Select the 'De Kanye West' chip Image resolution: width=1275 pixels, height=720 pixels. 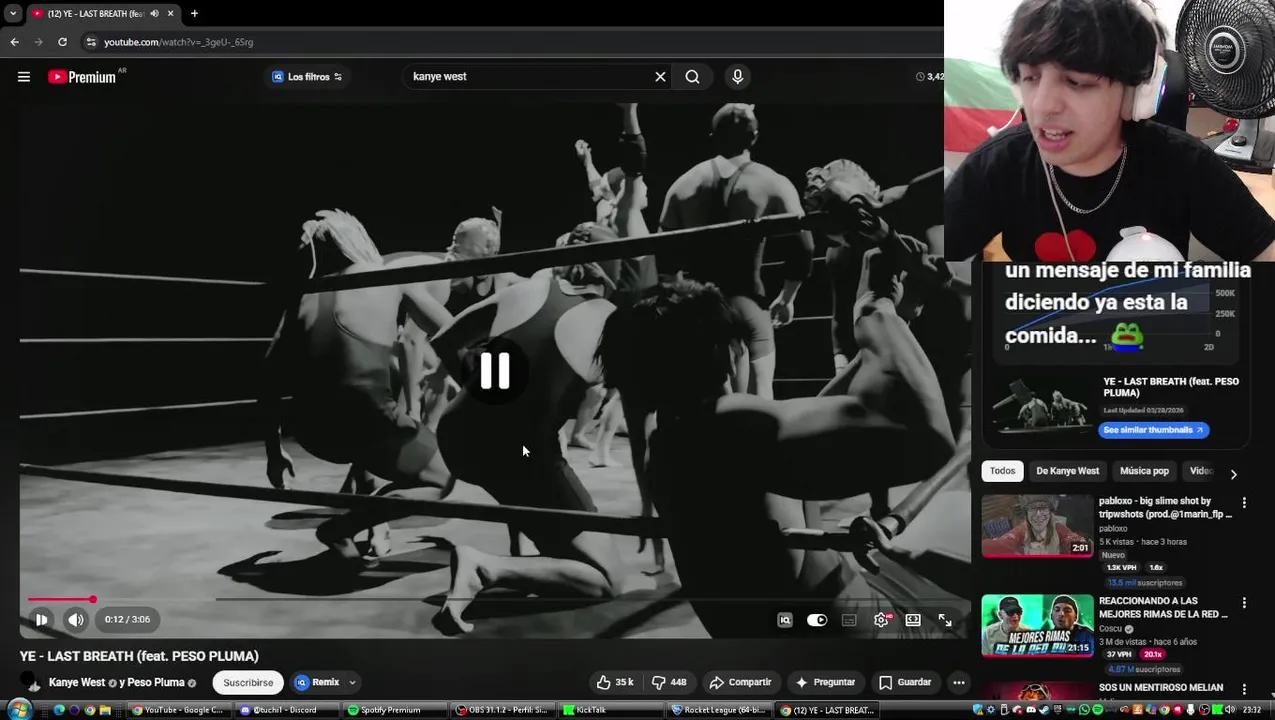coord(1067,471)
